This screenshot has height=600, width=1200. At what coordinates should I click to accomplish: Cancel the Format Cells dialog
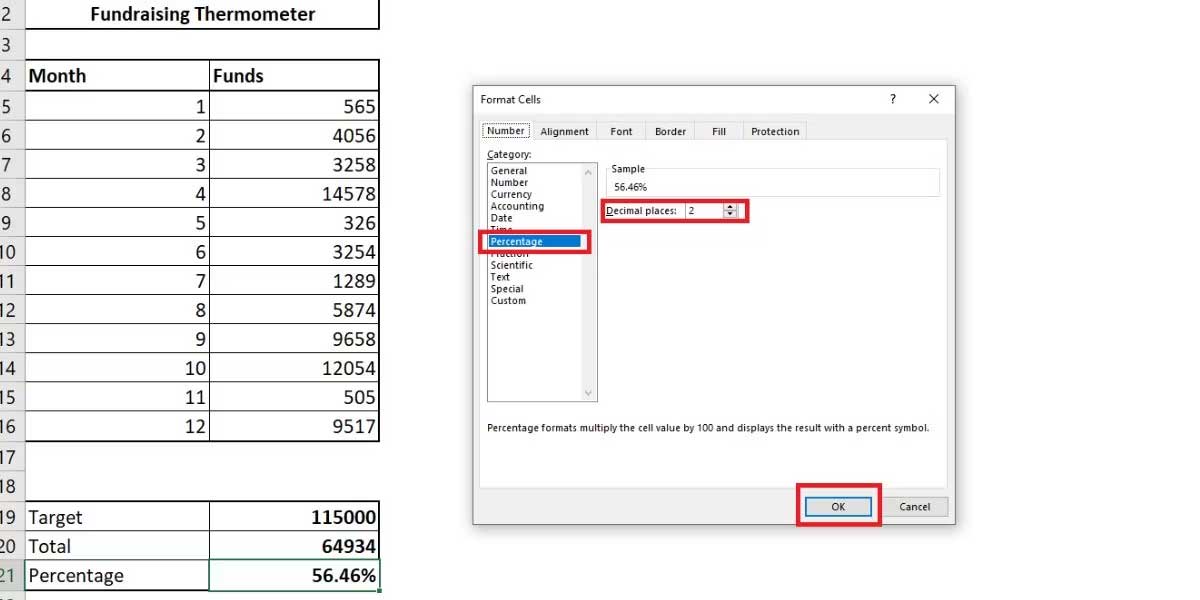pyautogui.click(x=914, y=506)
